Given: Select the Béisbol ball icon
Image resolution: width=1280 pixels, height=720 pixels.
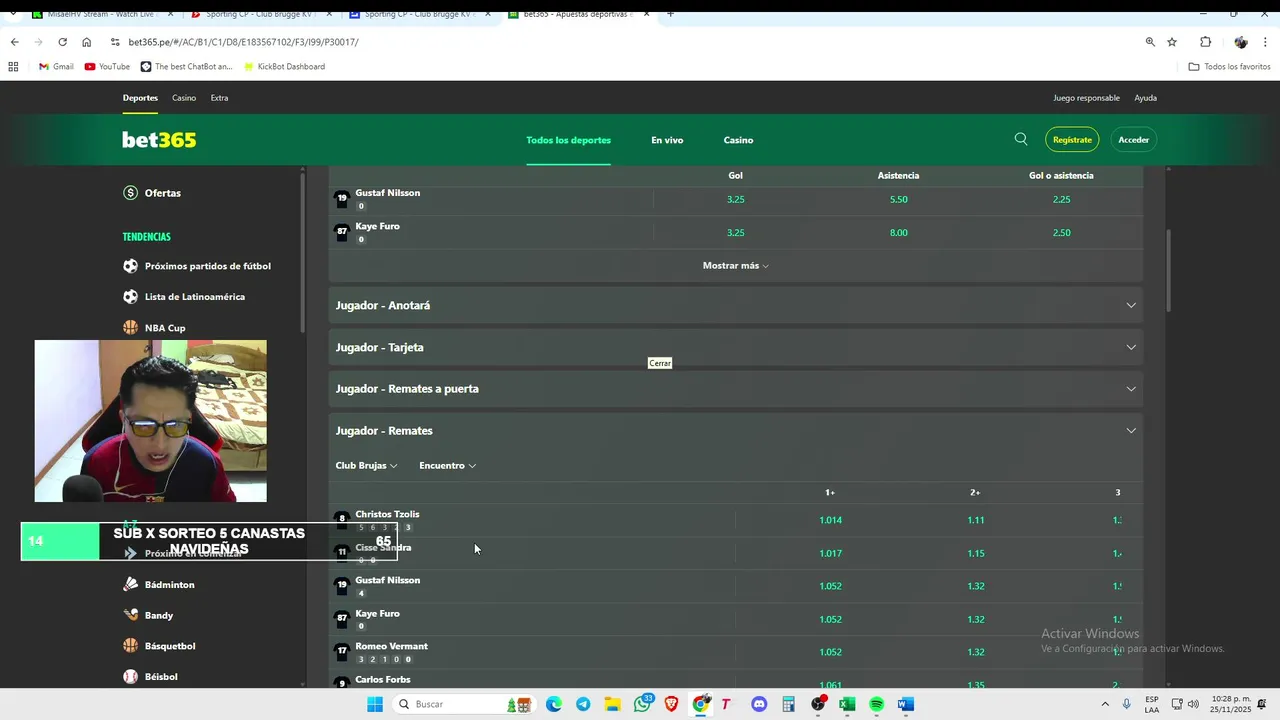Looking at the screenshot, I should (130, 677).
